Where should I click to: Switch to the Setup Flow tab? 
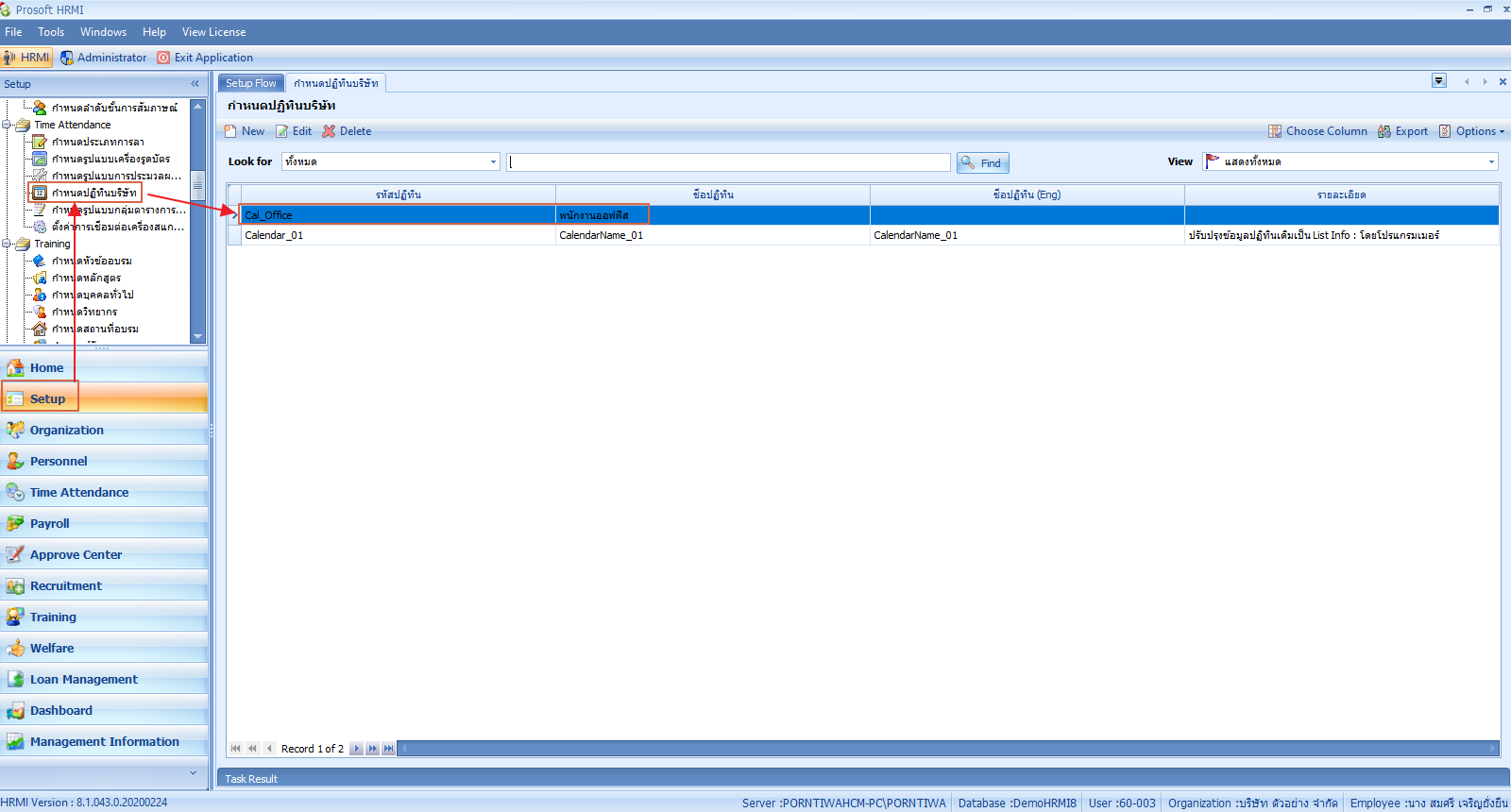[251, 83]
